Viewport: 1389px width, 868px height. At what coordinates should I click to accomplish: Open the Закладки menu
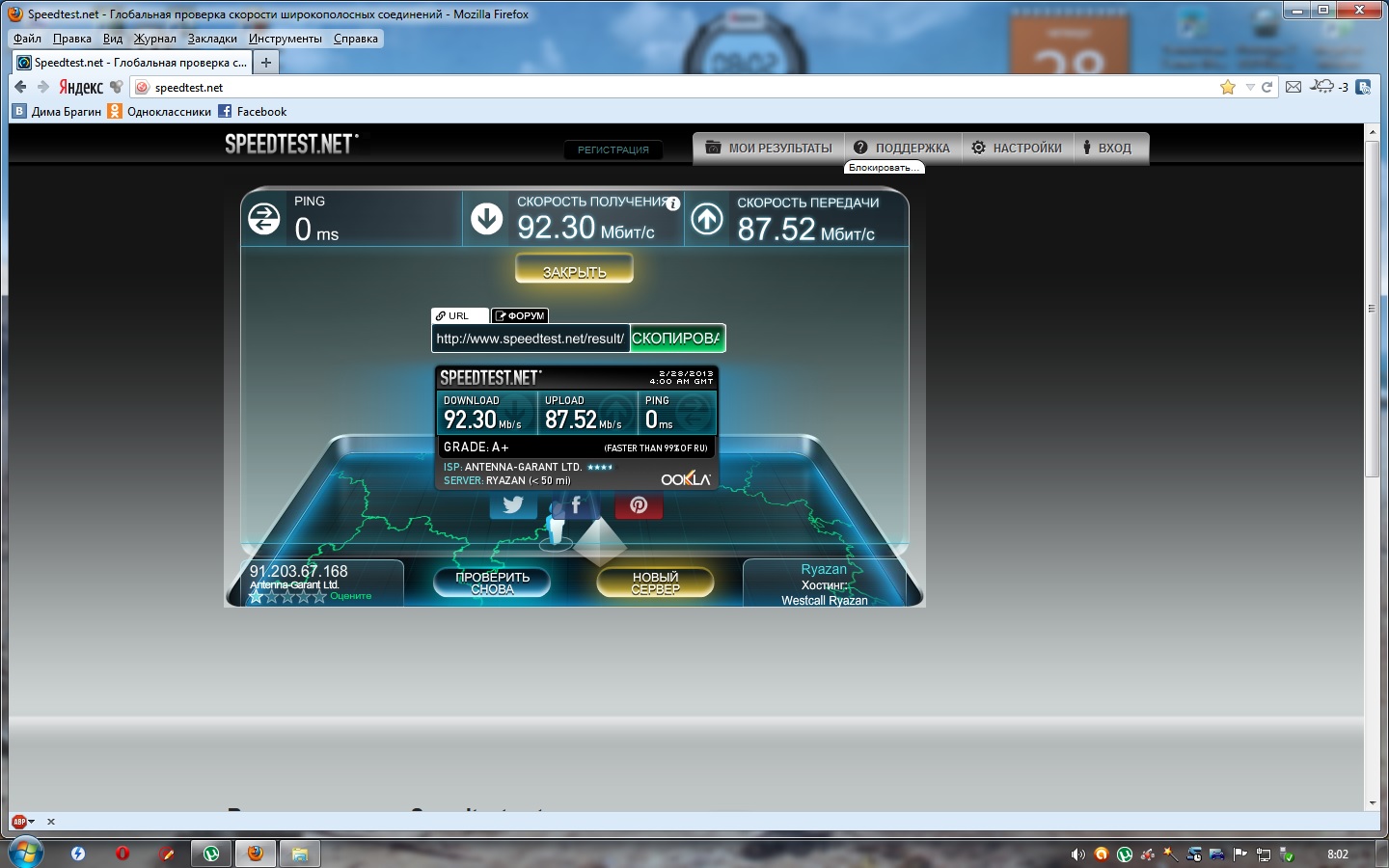pos(212,39)
